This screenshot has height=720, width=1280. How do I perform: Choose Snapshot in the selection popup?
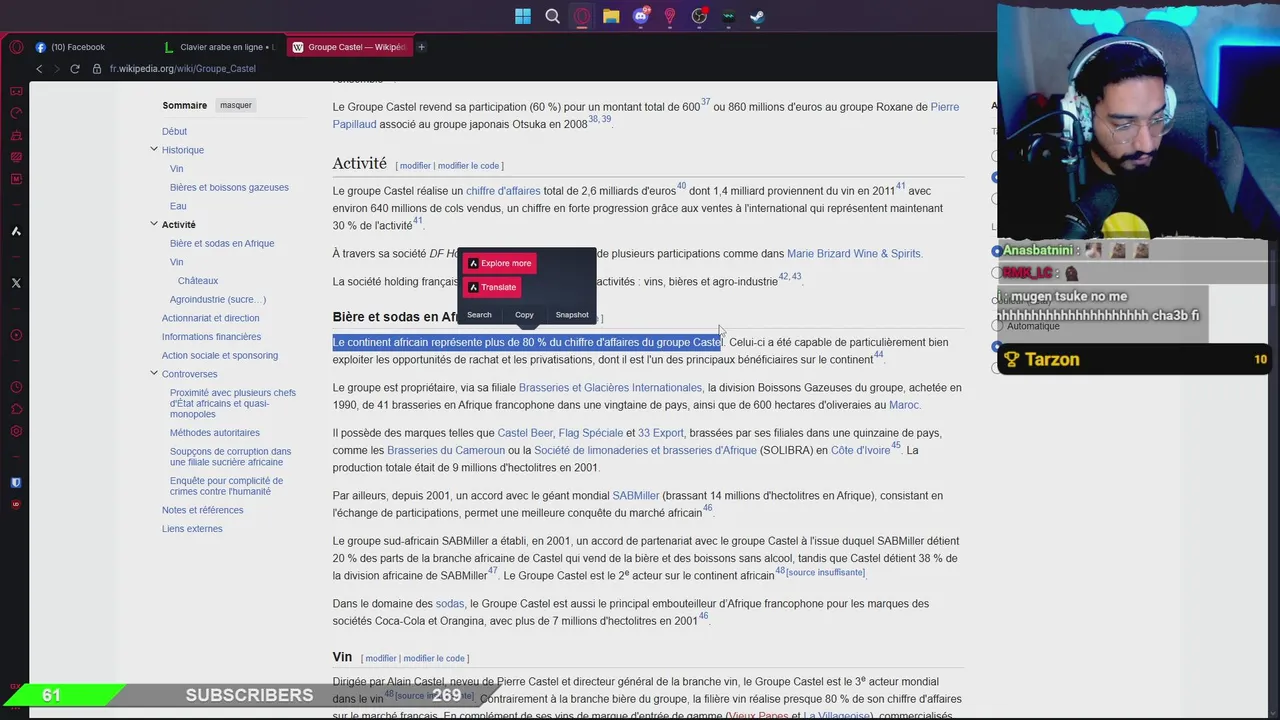click(572, 315)
